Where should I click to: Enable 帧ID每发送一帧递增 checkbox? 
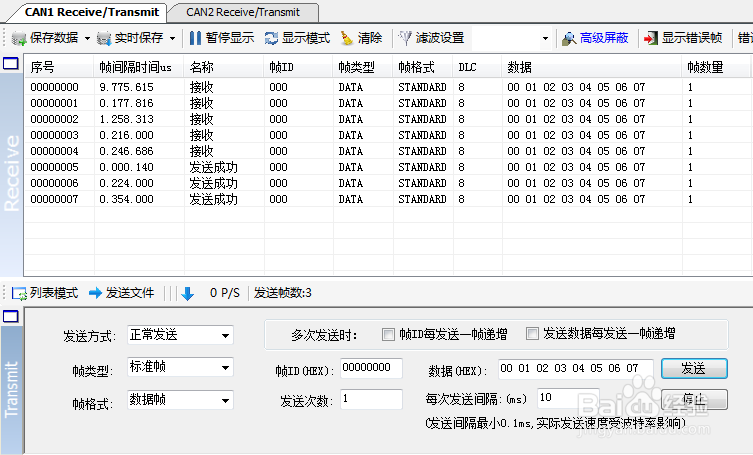[388, 334]
